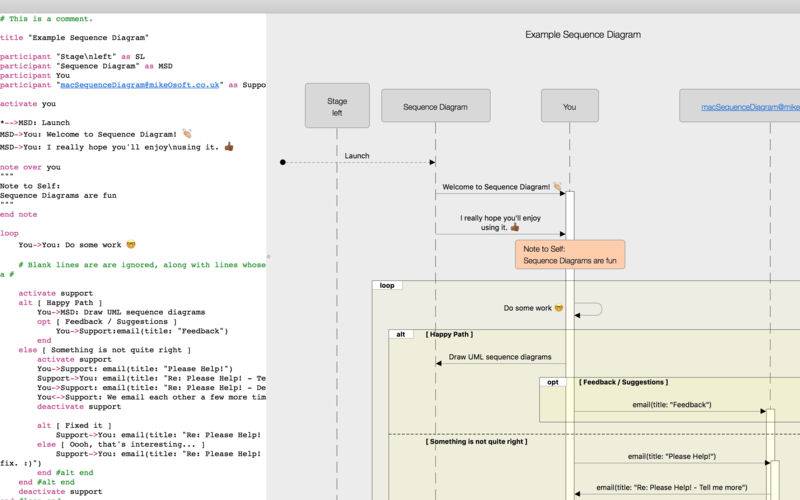
Task: Click the end #alt end line indented deepest
Action: (65, 472)
